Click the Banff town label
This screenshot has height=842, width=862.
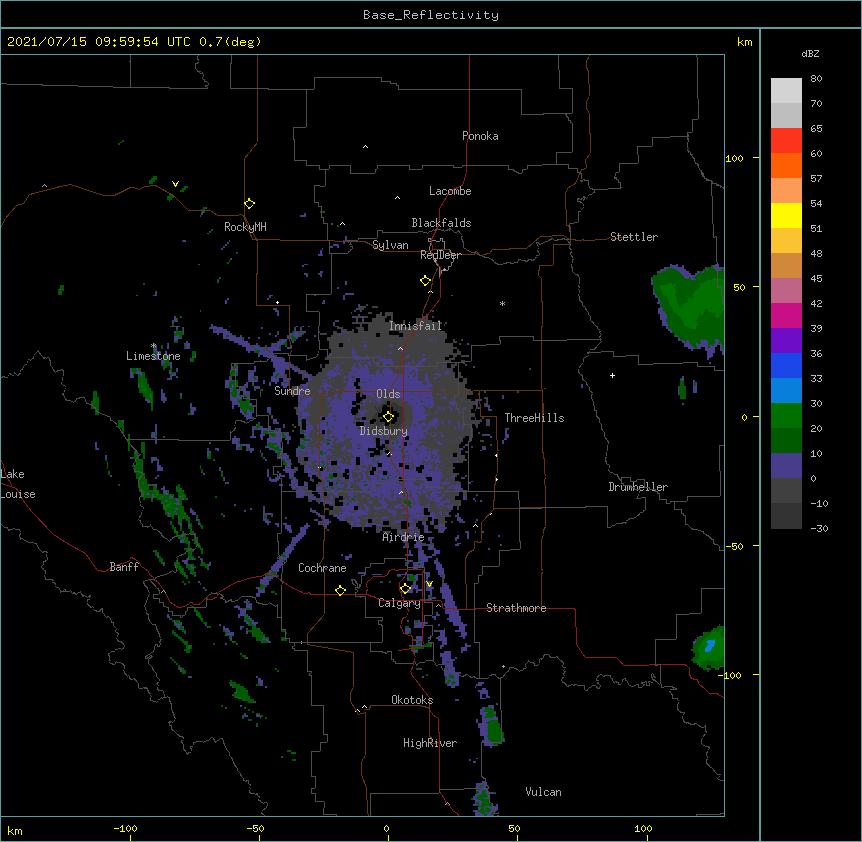(x=124, y=567)
